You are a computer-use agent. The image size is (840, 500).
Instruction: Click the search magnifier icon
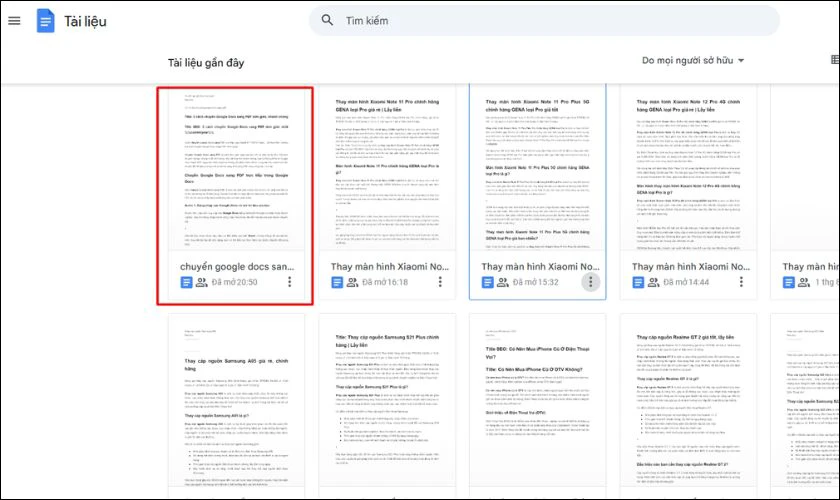click(327, 20)
